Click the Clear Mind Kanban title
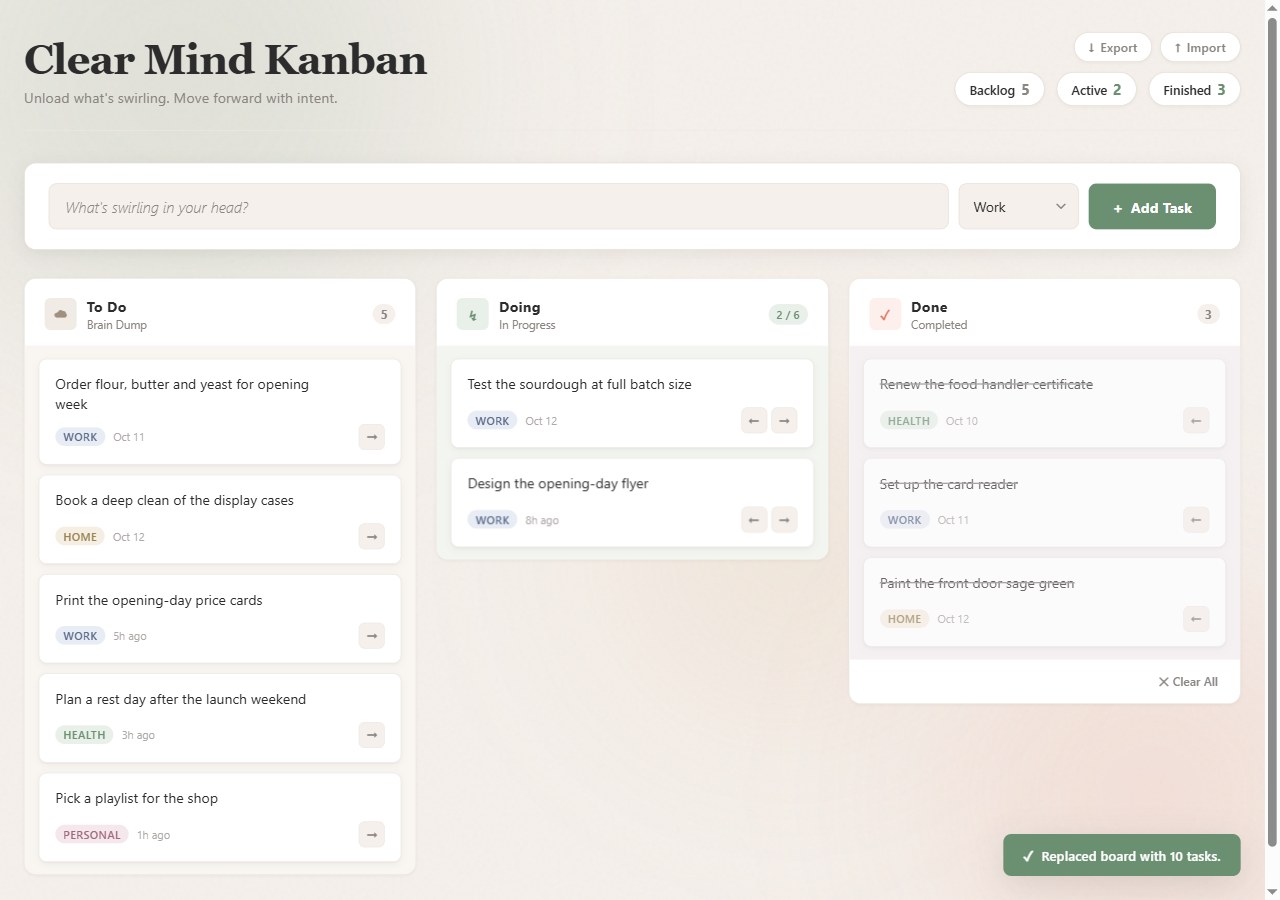 coord(225,60)
